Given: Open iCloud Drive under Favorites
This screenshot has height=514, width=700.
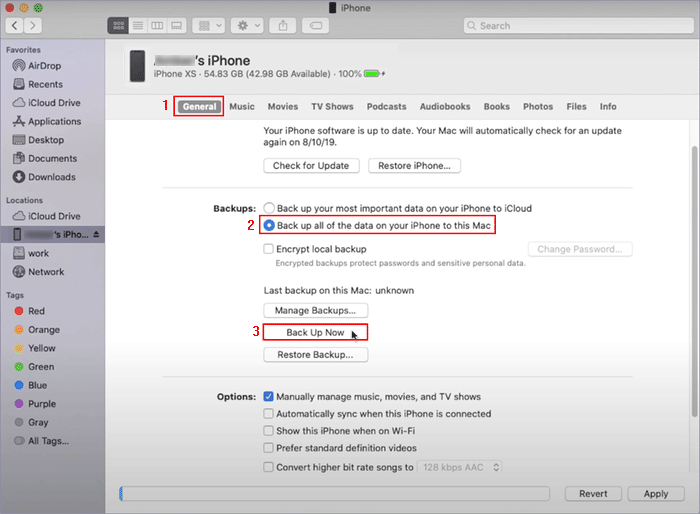Looking at the screenshot, I should (46, 103).
